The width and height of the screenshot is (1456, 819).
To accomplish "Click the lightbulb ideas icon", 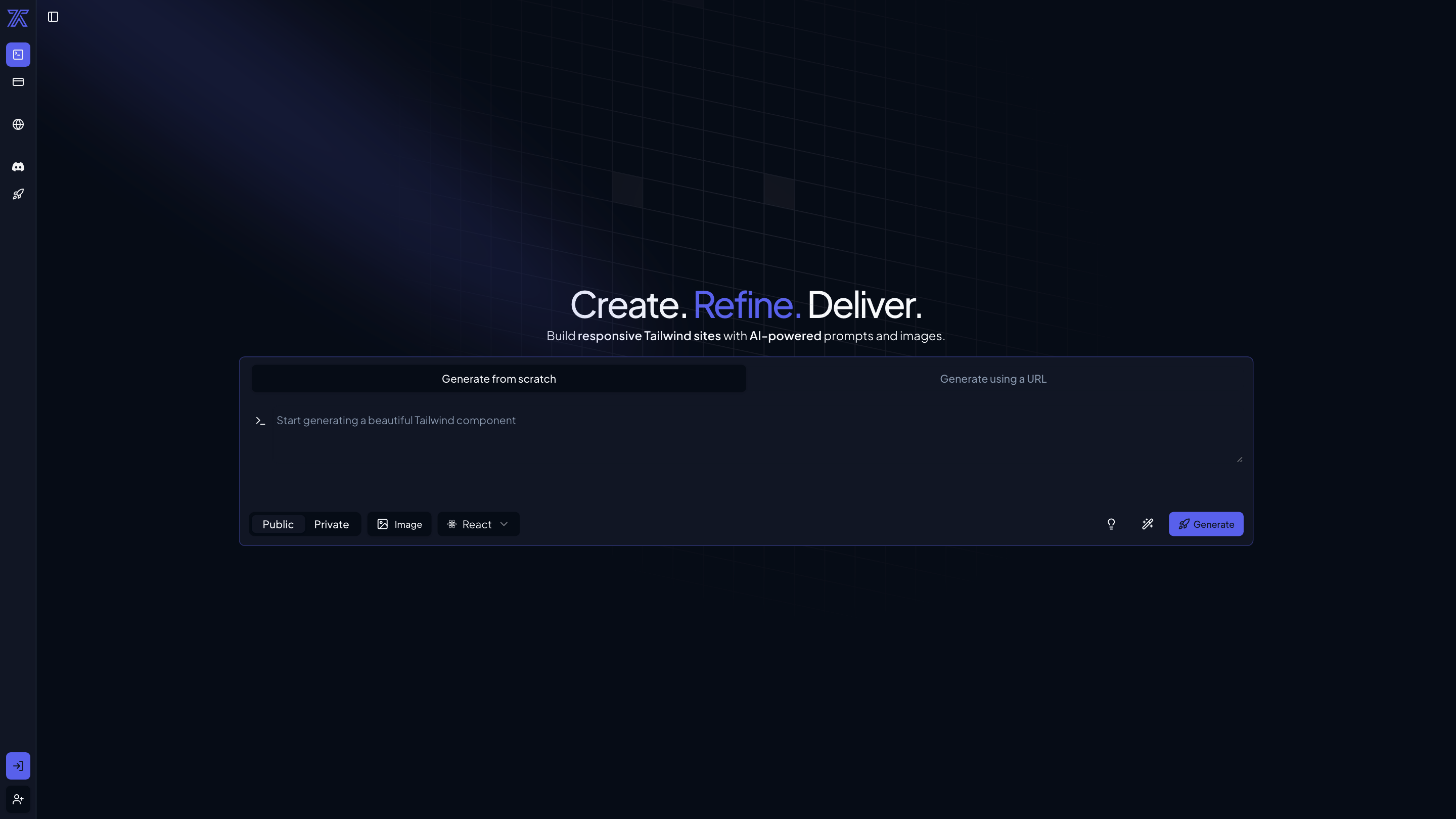I will 1111,524.
